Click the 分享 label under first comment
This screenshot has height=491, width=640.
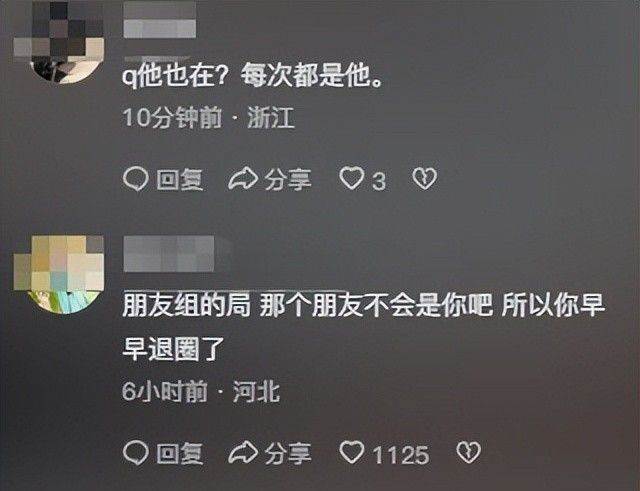point(288,180)
